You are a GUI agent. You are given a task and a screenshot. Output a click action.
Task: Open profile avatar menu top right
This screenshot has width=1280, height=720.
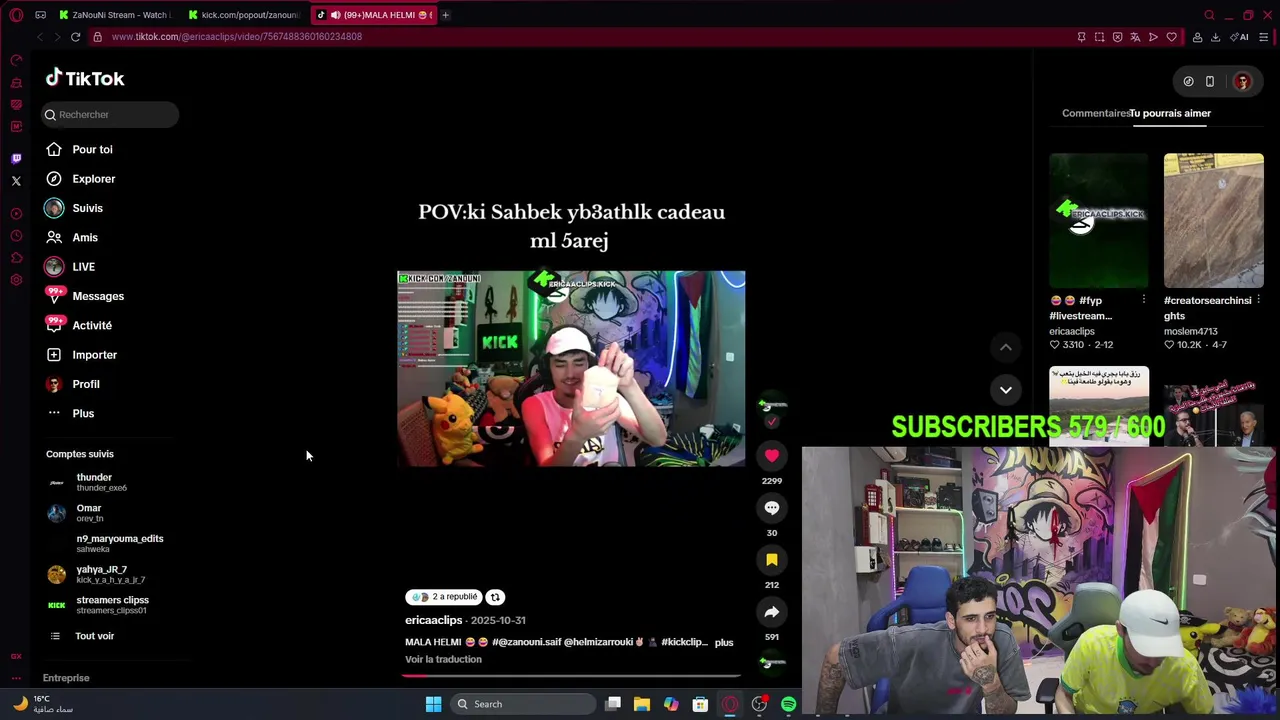pyautogui.click(x=1242, y=82)
